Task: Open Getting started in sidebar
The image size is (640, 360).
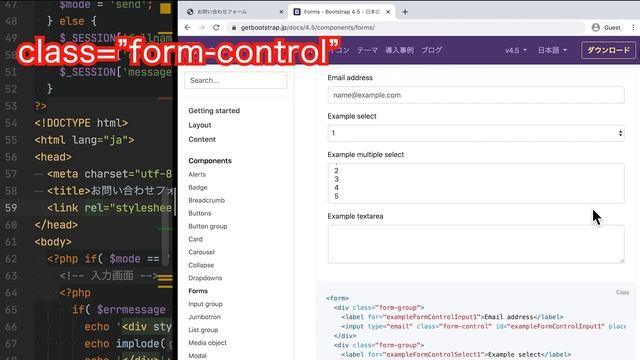Action: pos(214,111)
